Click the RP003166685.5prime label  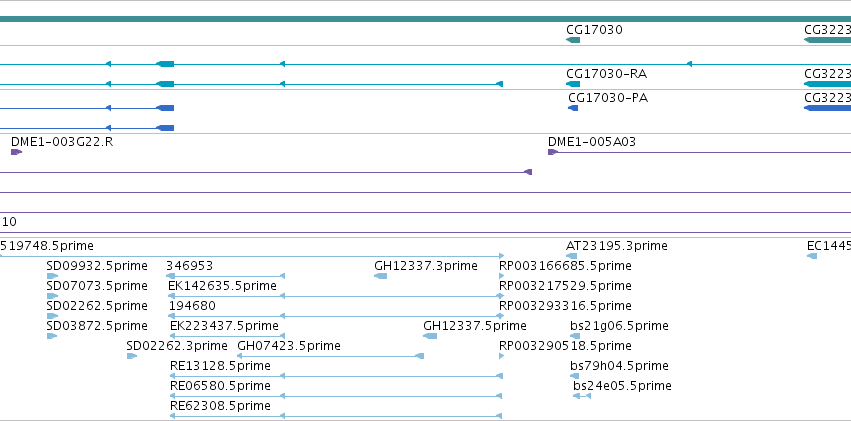click(565, 266)
